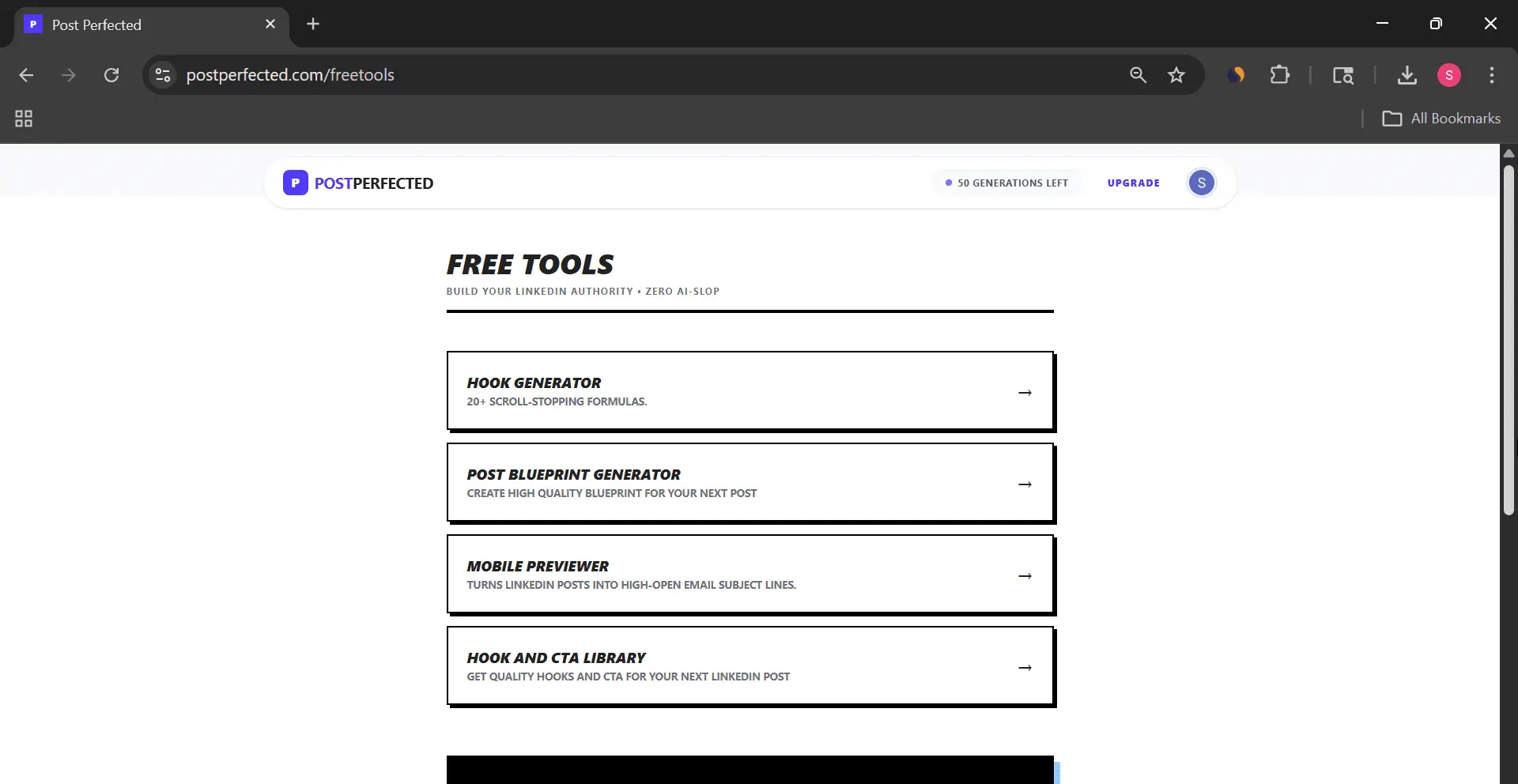Click the FREE TOOLS heading
This screenshot has width=1518, height=784.
(x=530, y=264)
